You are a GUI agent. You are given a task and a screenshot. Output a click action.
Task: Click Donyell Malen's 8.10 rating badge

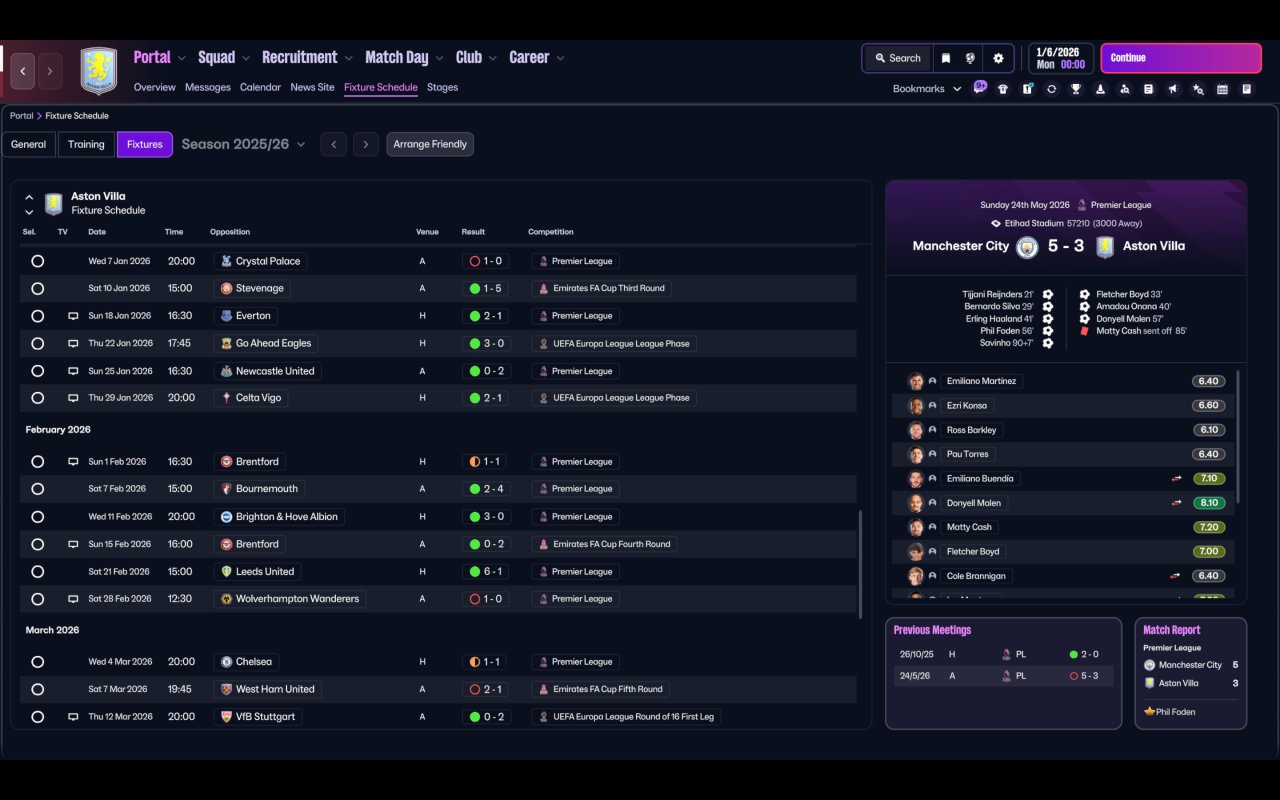click(x=1209, y=503)
